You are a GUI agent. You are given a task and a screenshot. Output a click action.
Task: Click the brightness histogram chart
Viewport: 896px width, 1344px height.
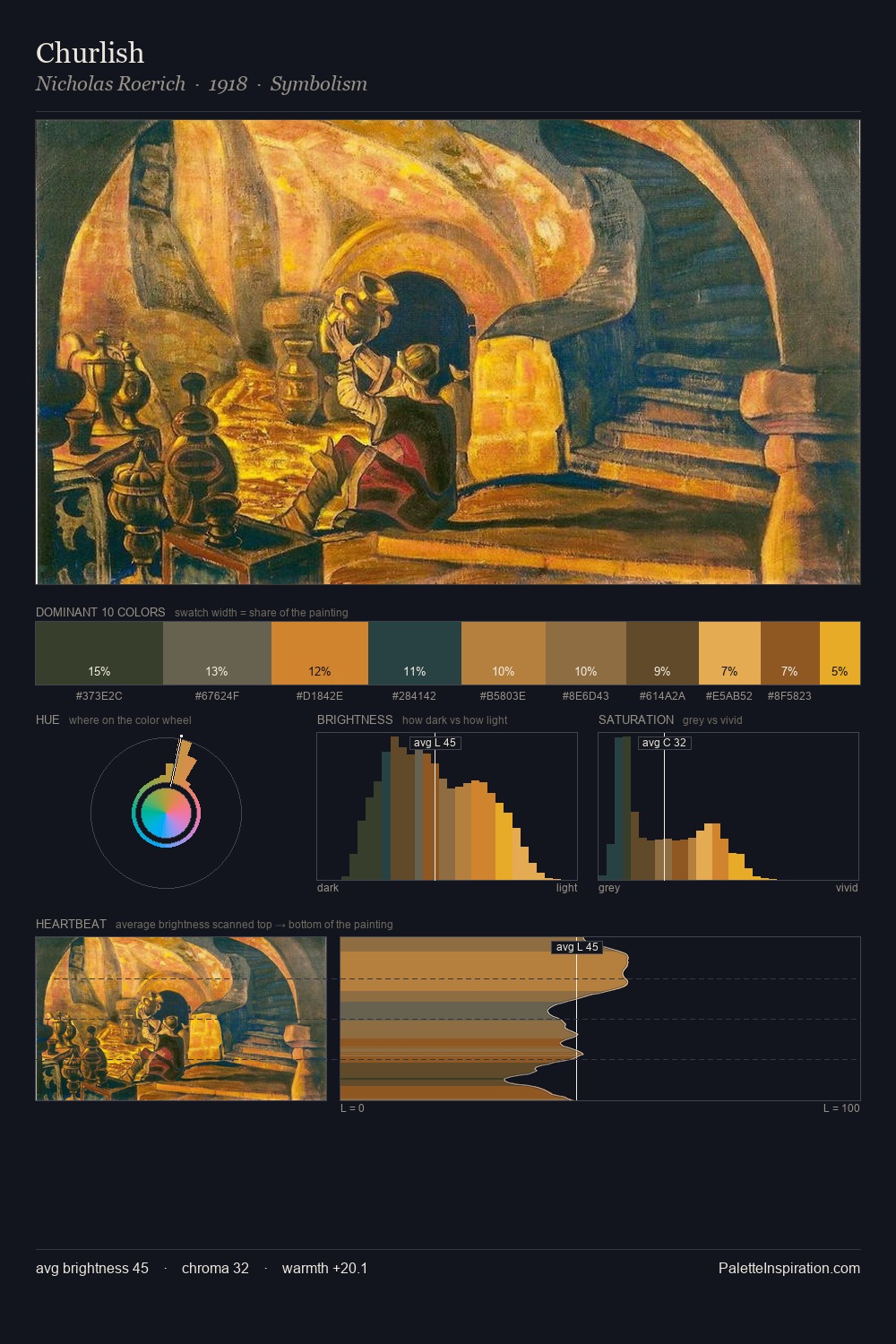[x=447, y=806]
